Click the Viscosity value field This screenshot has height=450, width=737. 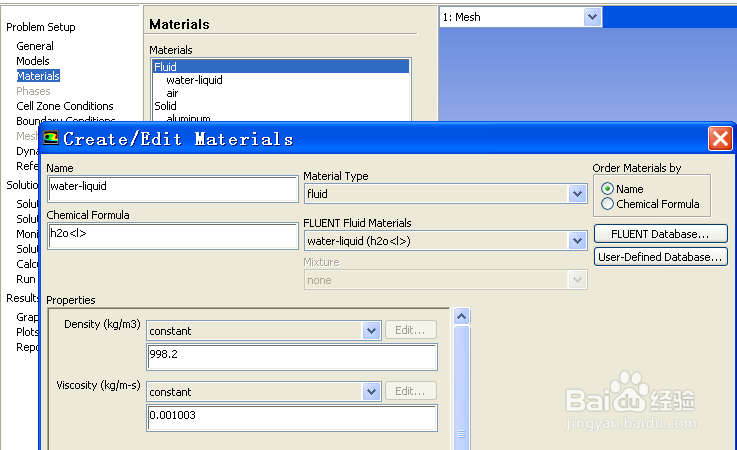tap(292, 417)
